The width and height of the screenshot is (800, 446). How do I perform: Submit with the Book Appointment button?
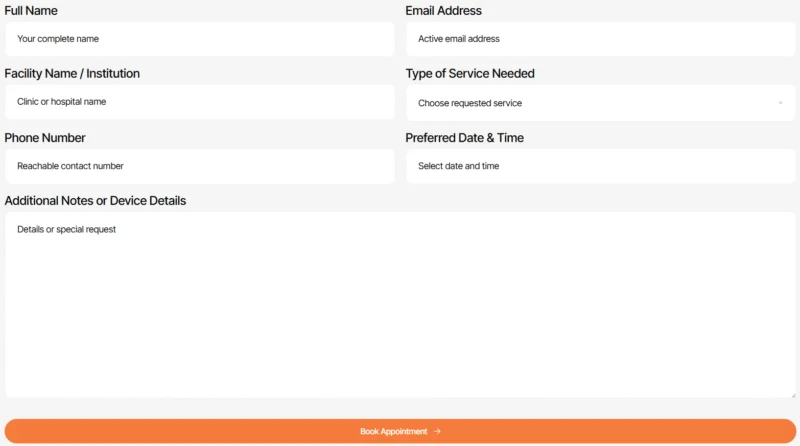tap(400, 431)
